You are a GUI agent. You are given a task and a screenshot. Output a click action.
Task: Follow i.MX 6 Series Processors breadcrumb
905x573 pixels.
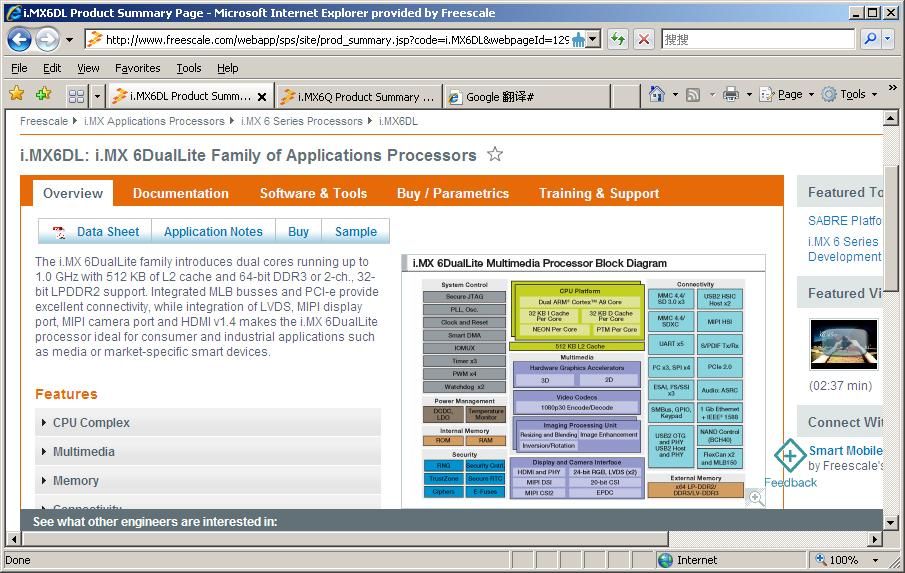(x=302, y=121)
